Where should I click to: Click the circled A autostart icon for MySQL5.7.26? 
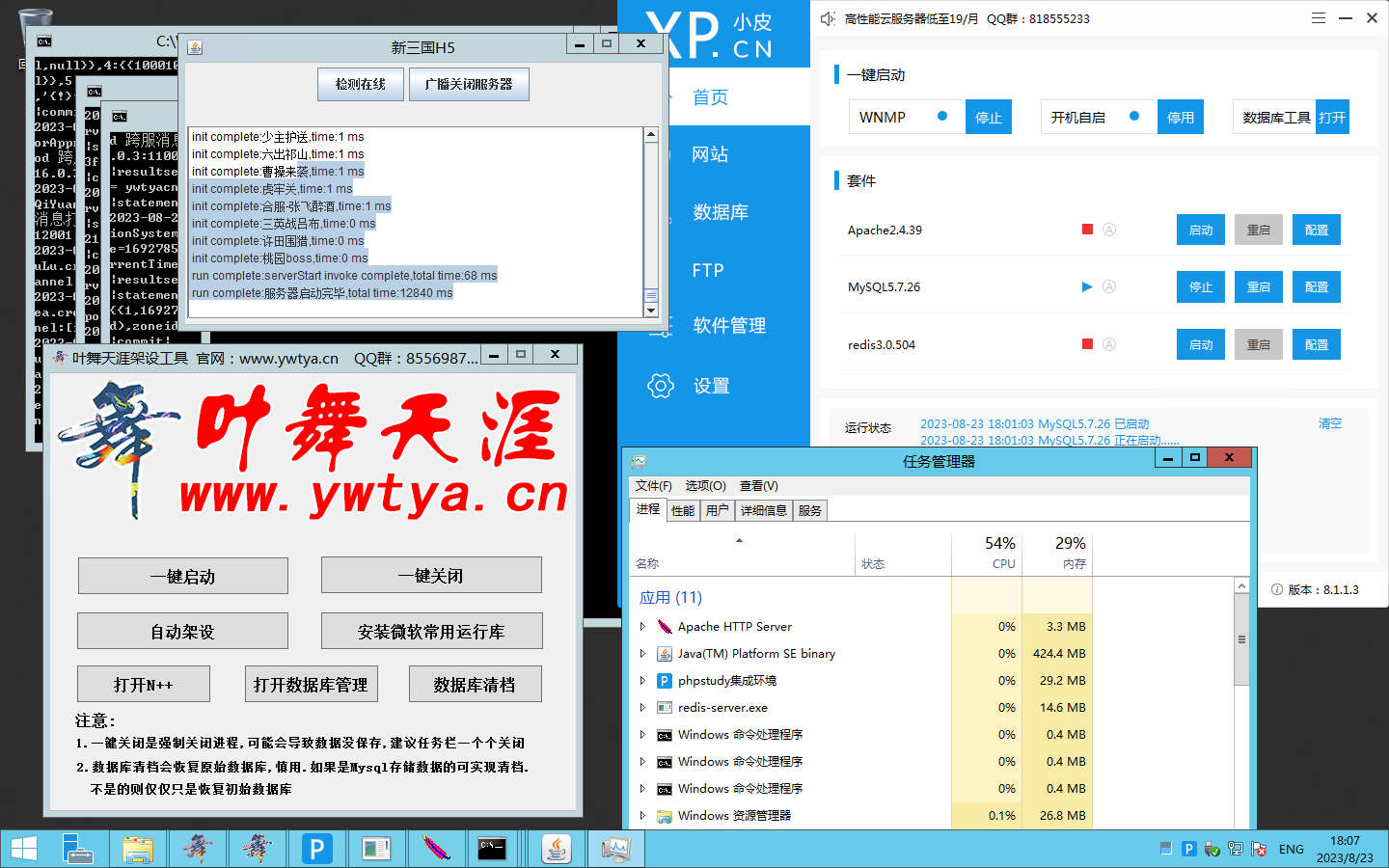tap(1109, 286)
